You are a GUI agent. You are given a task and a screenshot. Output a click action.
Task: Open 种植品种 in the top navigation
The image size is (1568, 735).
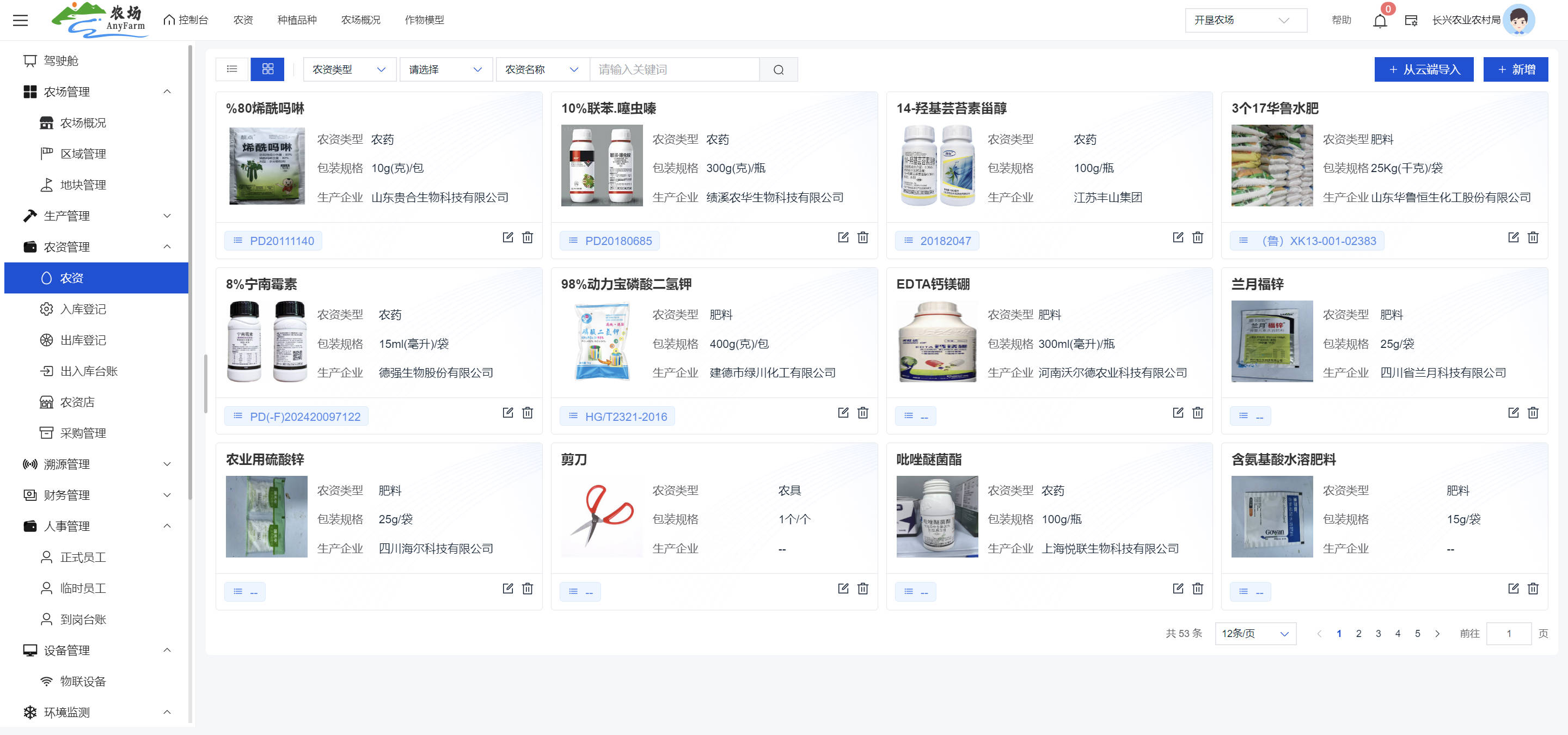click(x=296, y=20)
